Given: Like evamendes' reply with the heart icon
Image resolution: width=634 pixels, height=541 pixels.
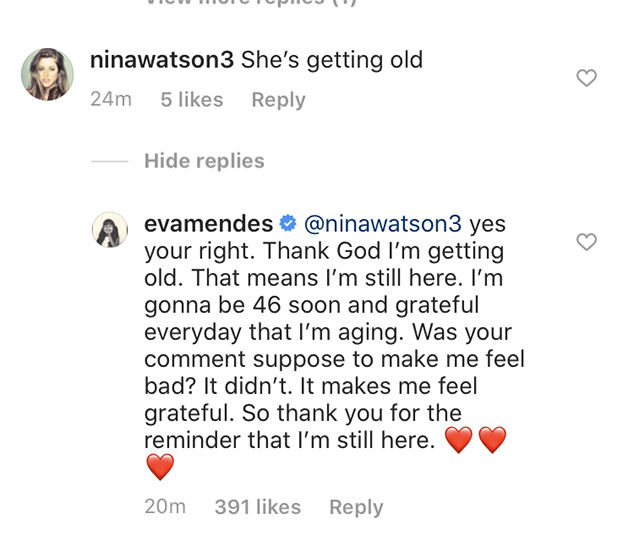Looking at the screenshot, I should pyautogui.click(x=586, y=242).
